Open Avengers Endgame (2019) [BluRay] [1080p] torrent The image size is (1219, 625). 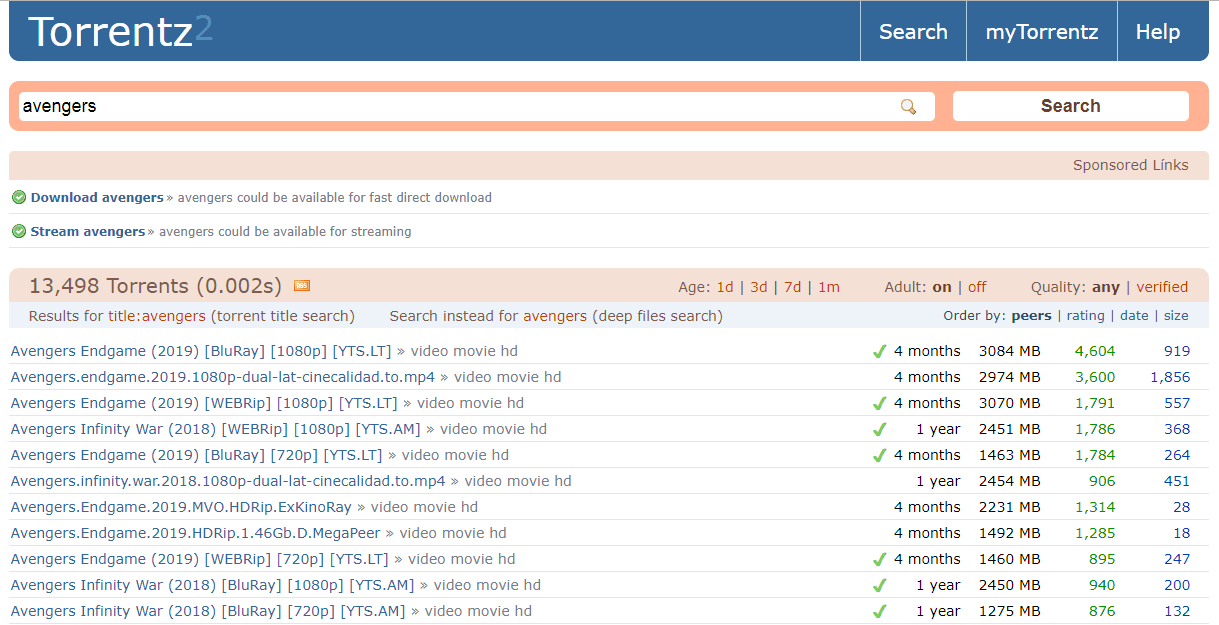pyautogui.click(x=201, y=351)
